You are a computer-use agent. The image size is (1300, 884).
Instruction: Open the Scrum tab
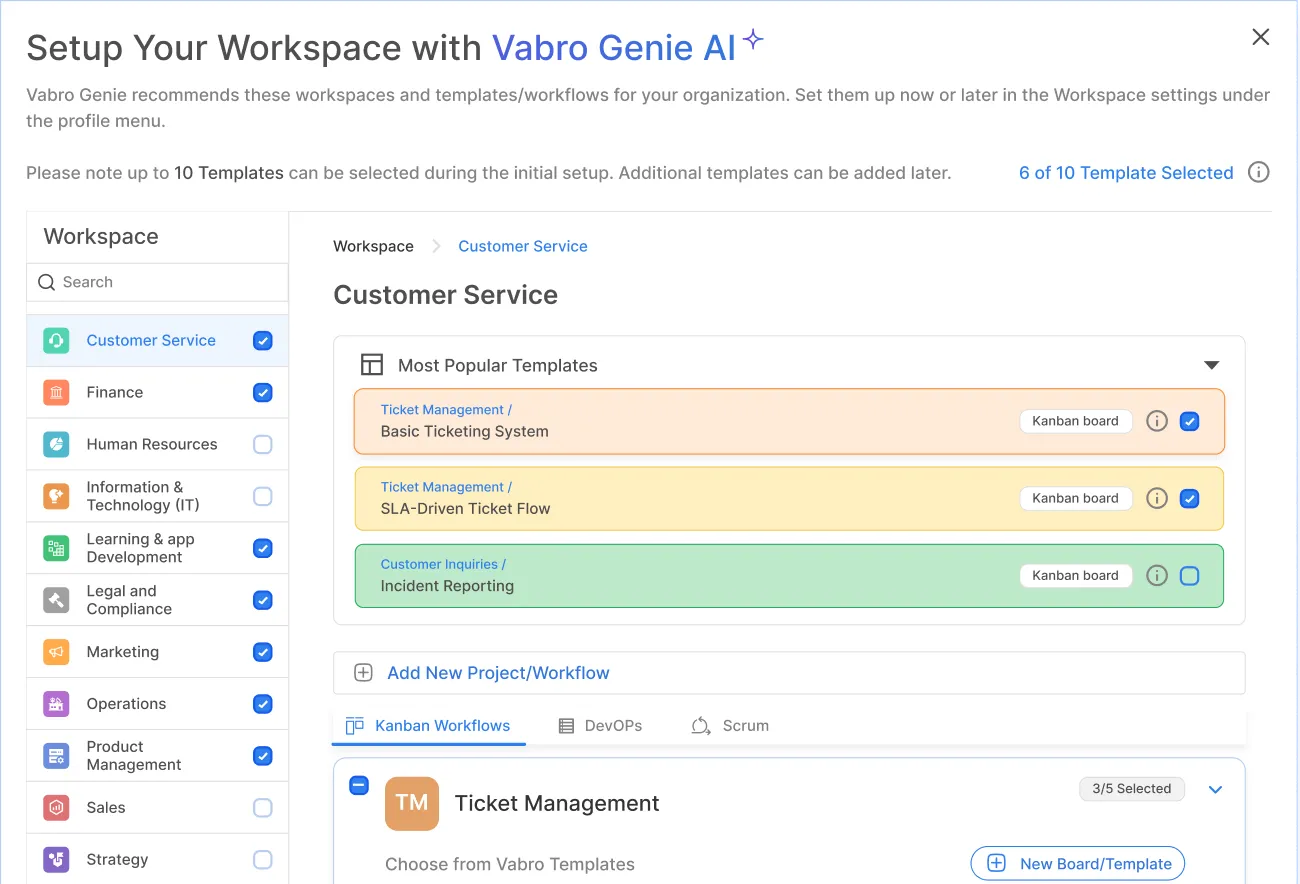[x=731, y=726]
